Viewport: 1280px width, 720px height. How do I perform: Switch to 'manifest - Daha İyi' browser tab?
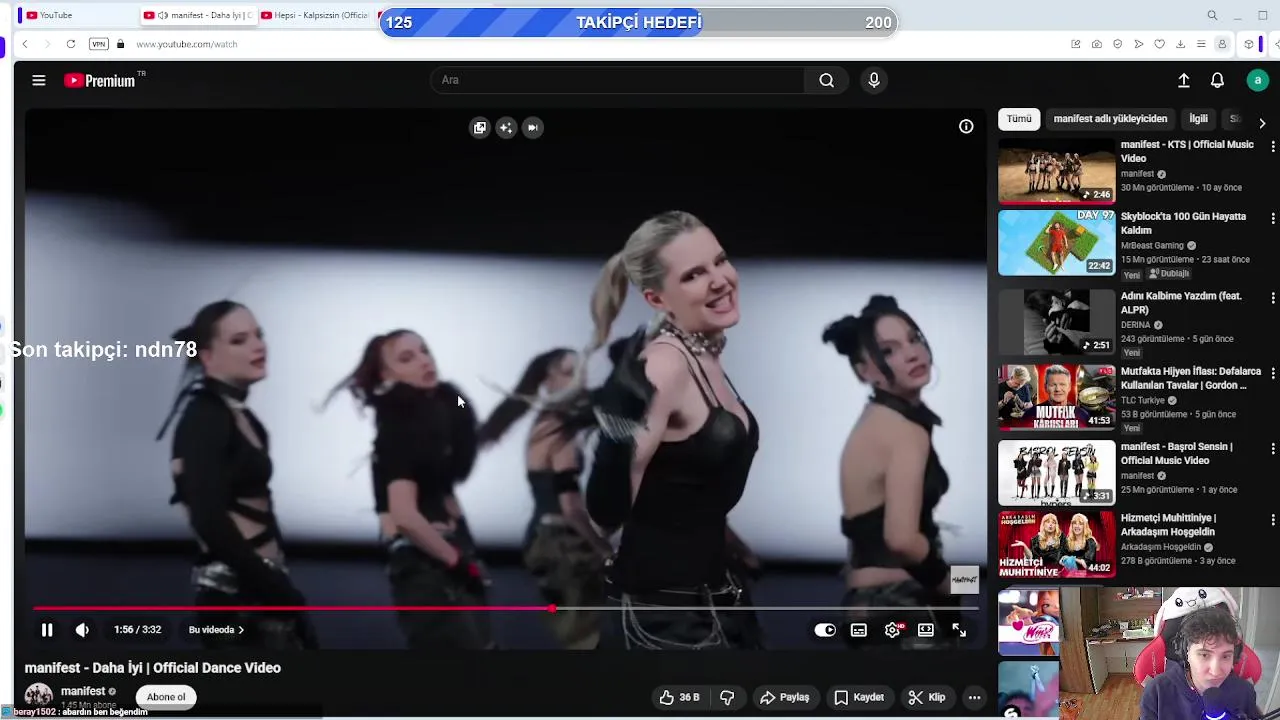(198, 15)
